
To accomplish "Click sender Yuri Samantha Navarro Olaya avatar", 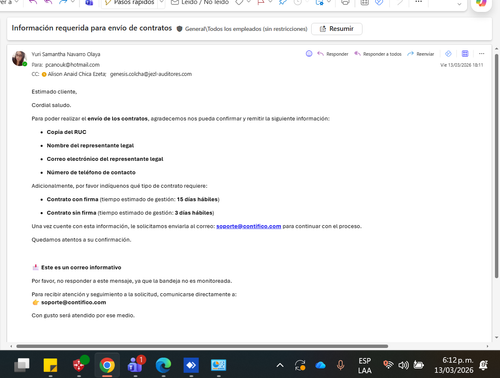I will tap(19, 59).
